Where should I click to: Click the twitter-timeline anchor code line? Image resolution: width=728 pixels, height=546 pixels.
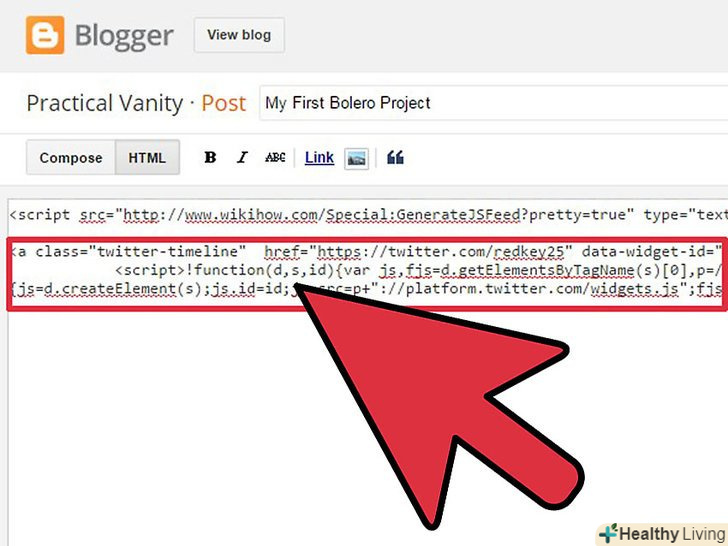(367, 252)
